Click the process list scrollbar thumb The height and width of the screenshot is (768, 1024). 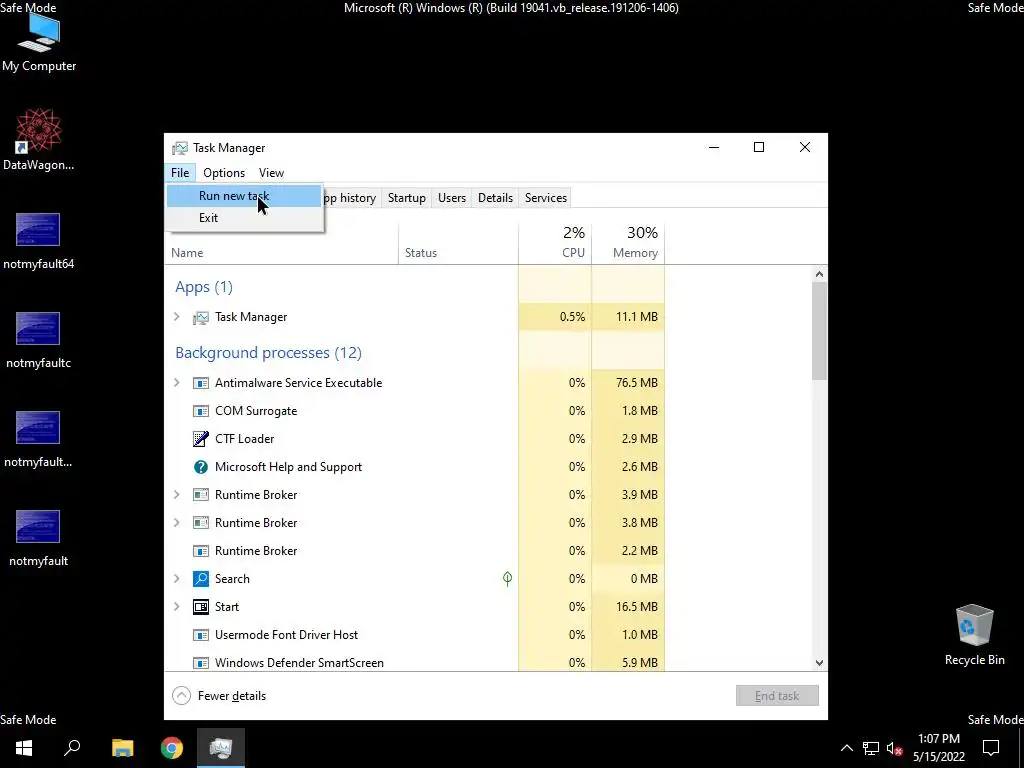(x=820, y=331)
